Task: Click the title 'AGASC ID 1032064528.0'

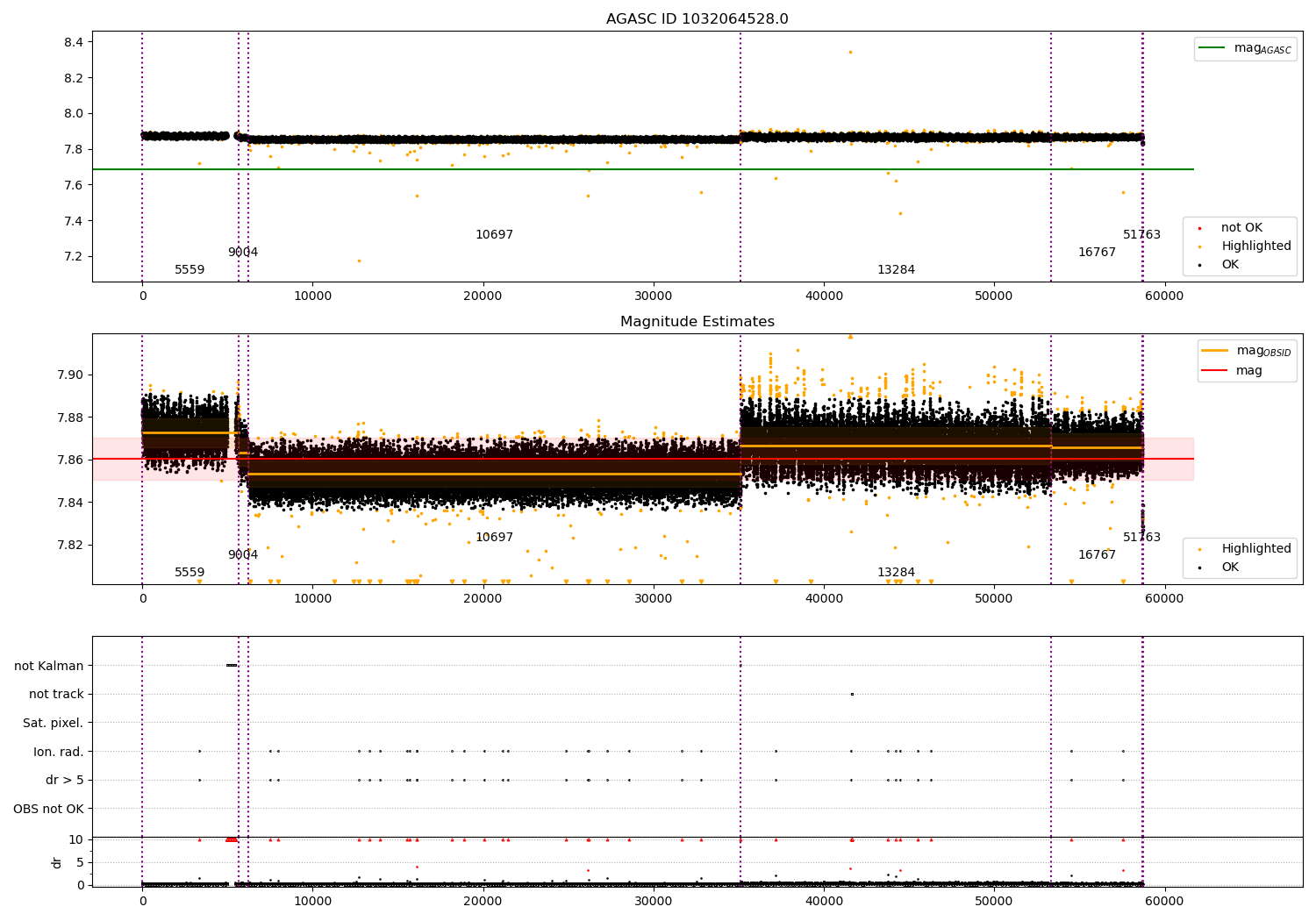Action: (x=697, y=19)
